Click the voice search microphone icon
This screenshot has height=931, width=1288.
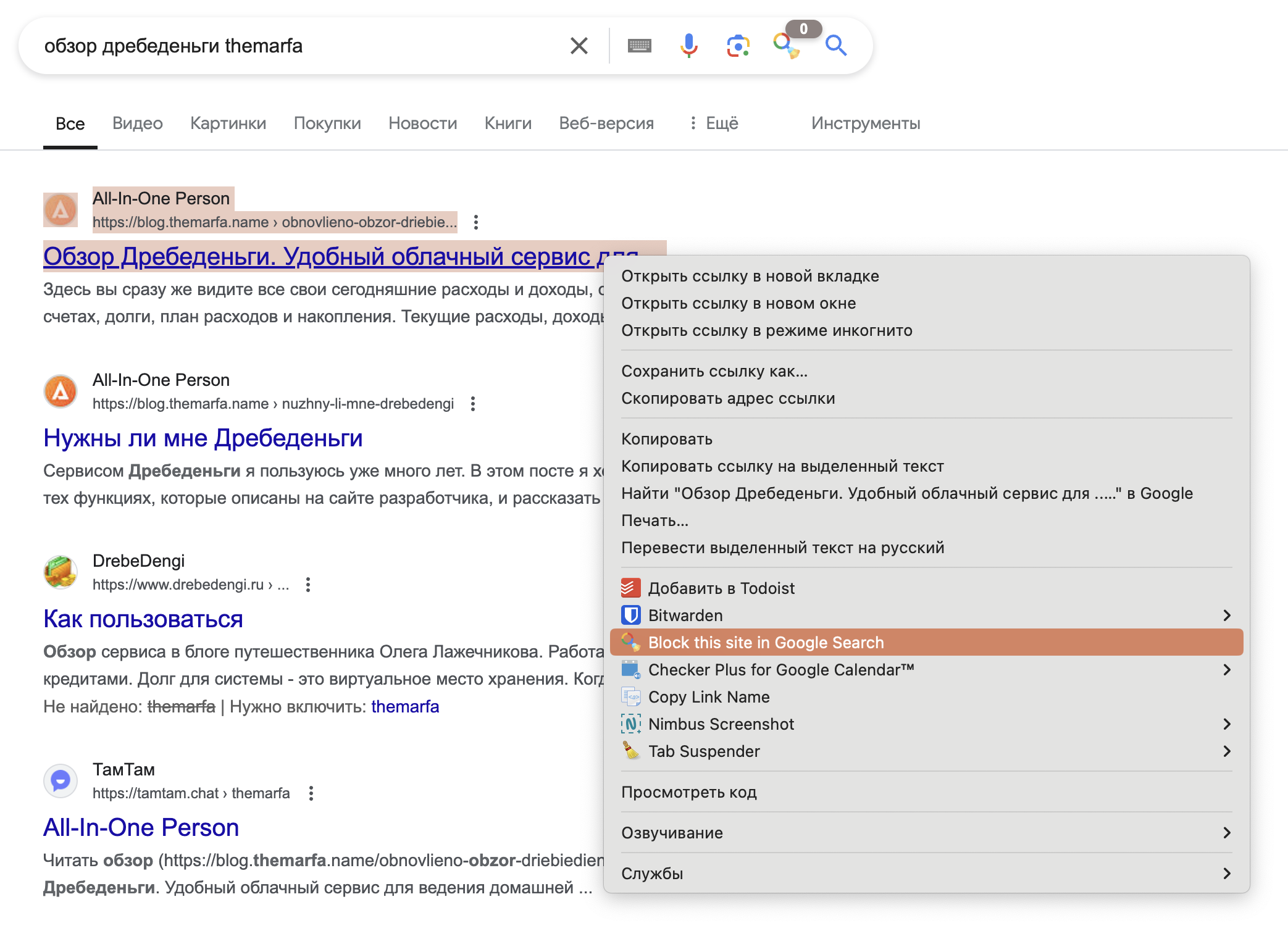point(688,46)
